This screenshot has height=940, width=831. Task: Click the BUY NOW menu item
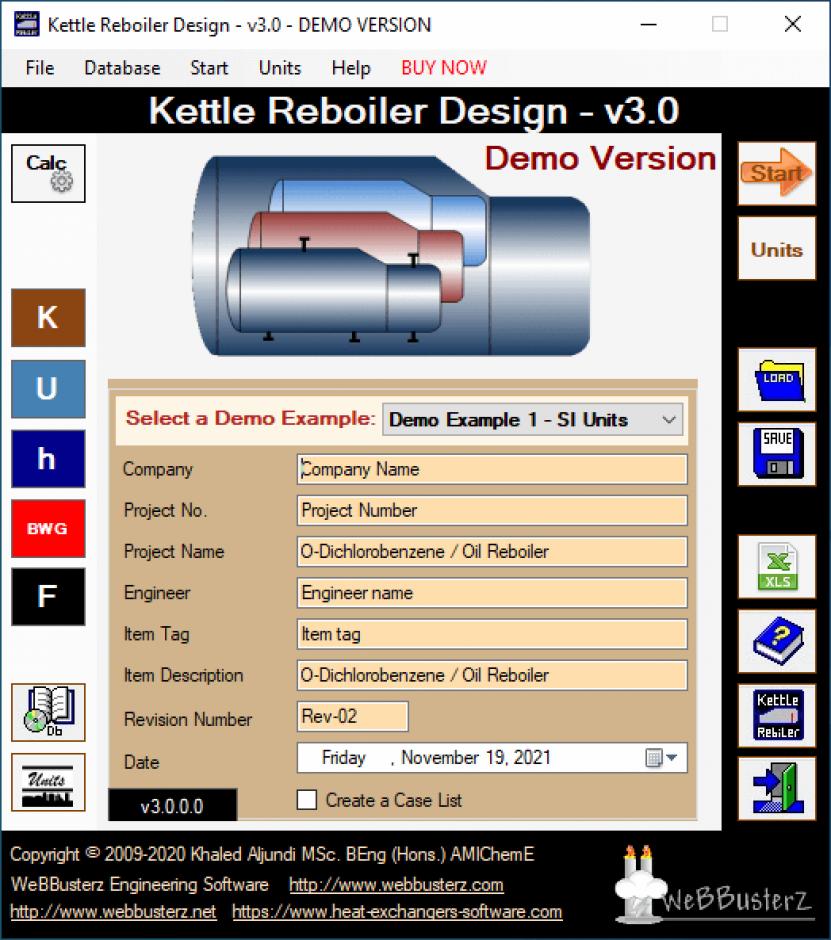click(444, 68)
